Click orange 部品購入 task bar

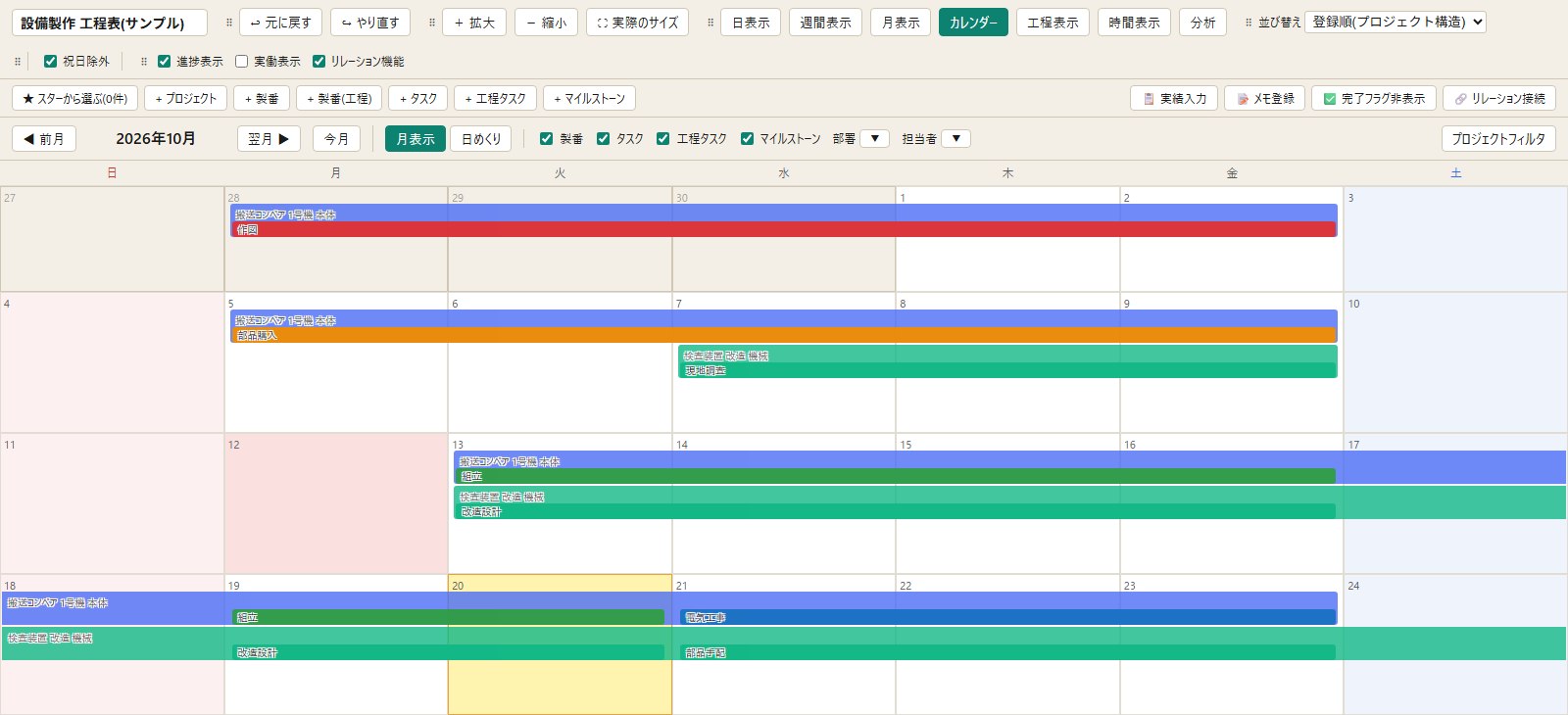pos(784,335)
